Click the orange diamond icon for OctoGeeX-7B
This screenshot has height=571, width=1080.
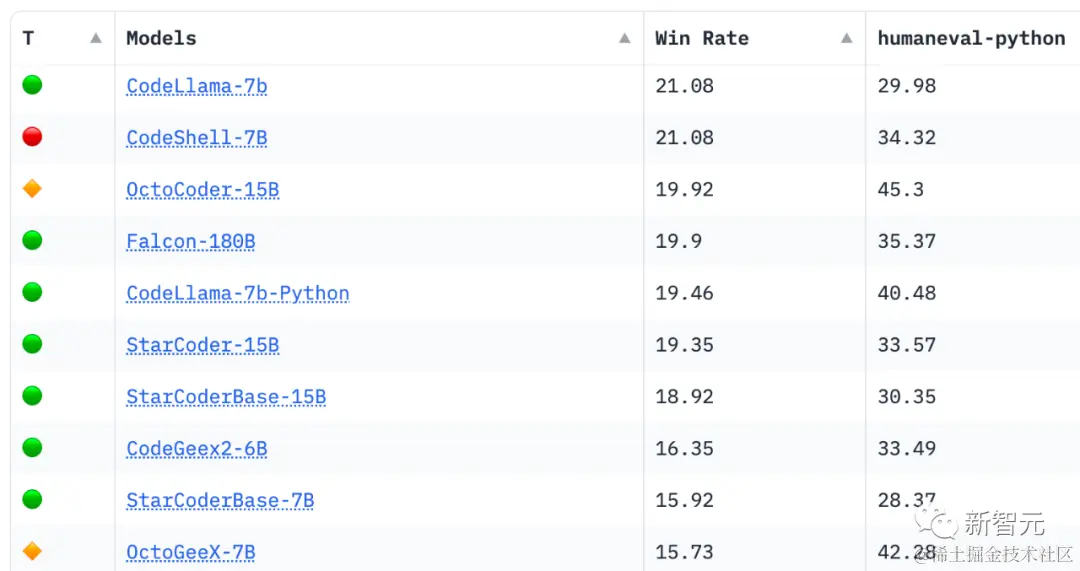32,551
